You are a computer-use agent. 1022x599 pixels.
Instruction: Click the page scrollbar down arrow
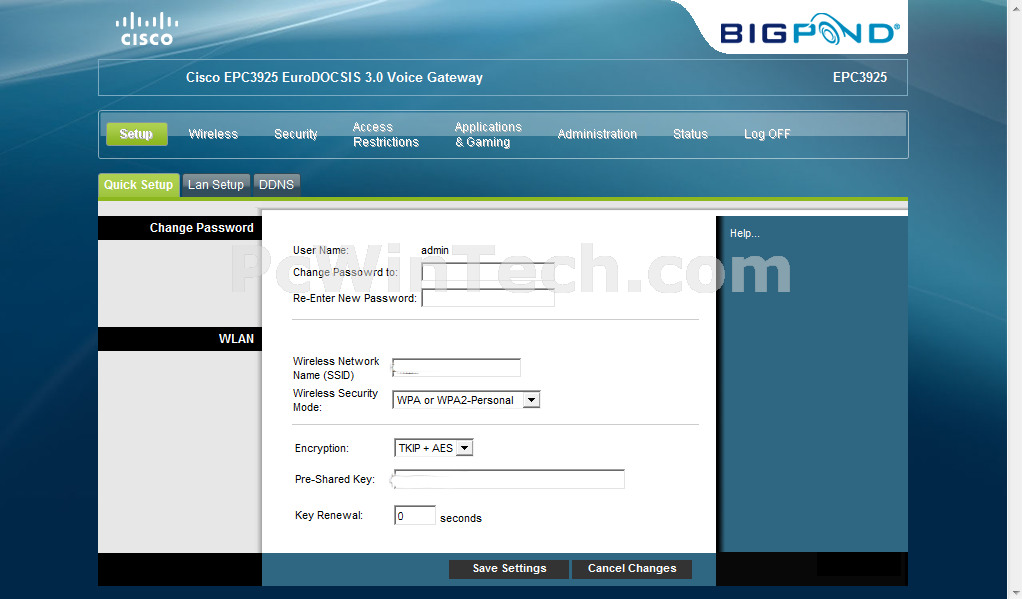[x=1015, y=592]
